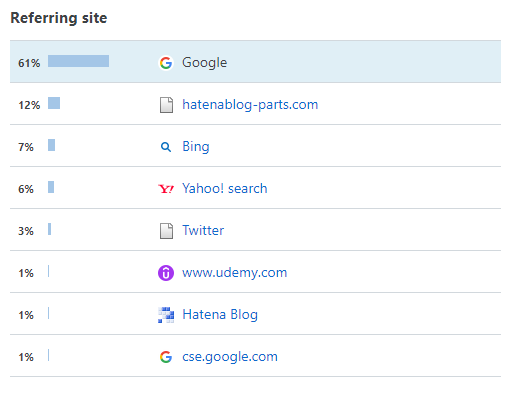Click the Yahoo! search traffic bar

point(51,187)
